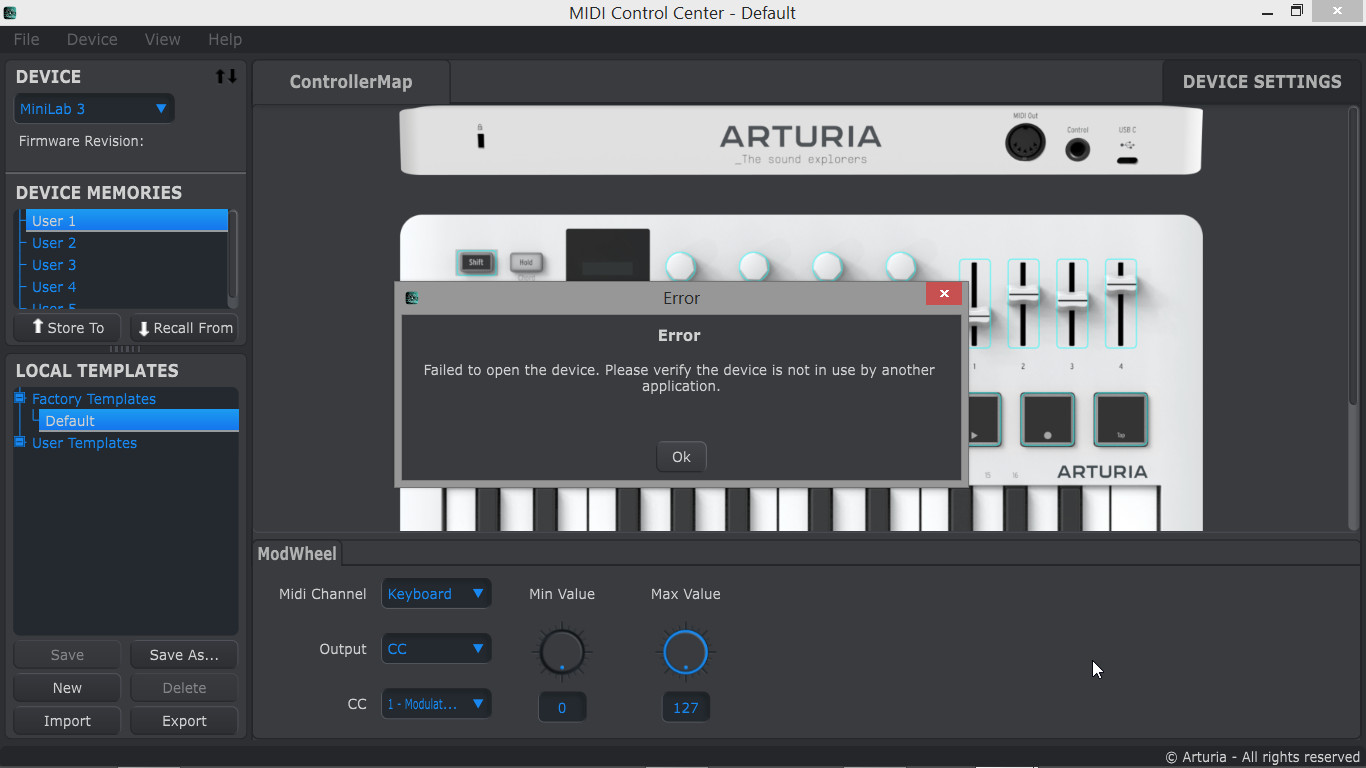This screenshot has width=1366, height=768.
Task: Click the Export button
Action: pos(184,721)
